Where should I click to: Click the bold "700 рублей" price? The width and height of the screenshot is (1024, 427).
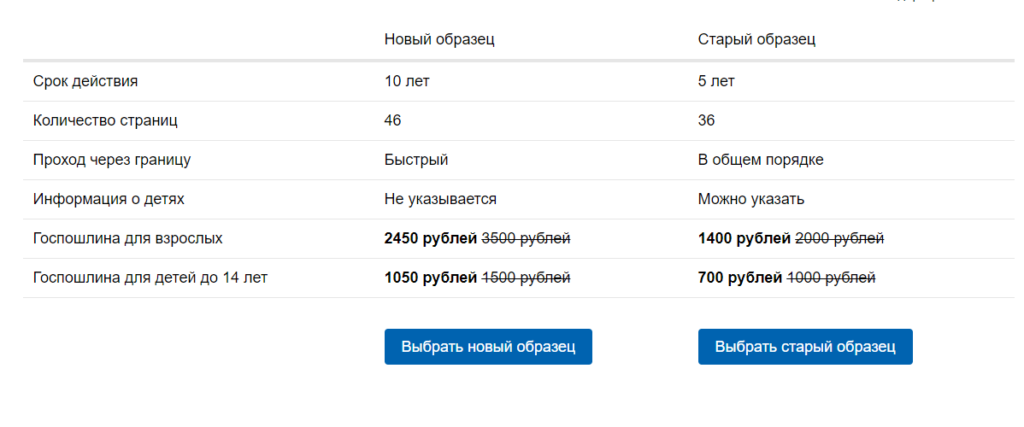[x=740, y=278]
